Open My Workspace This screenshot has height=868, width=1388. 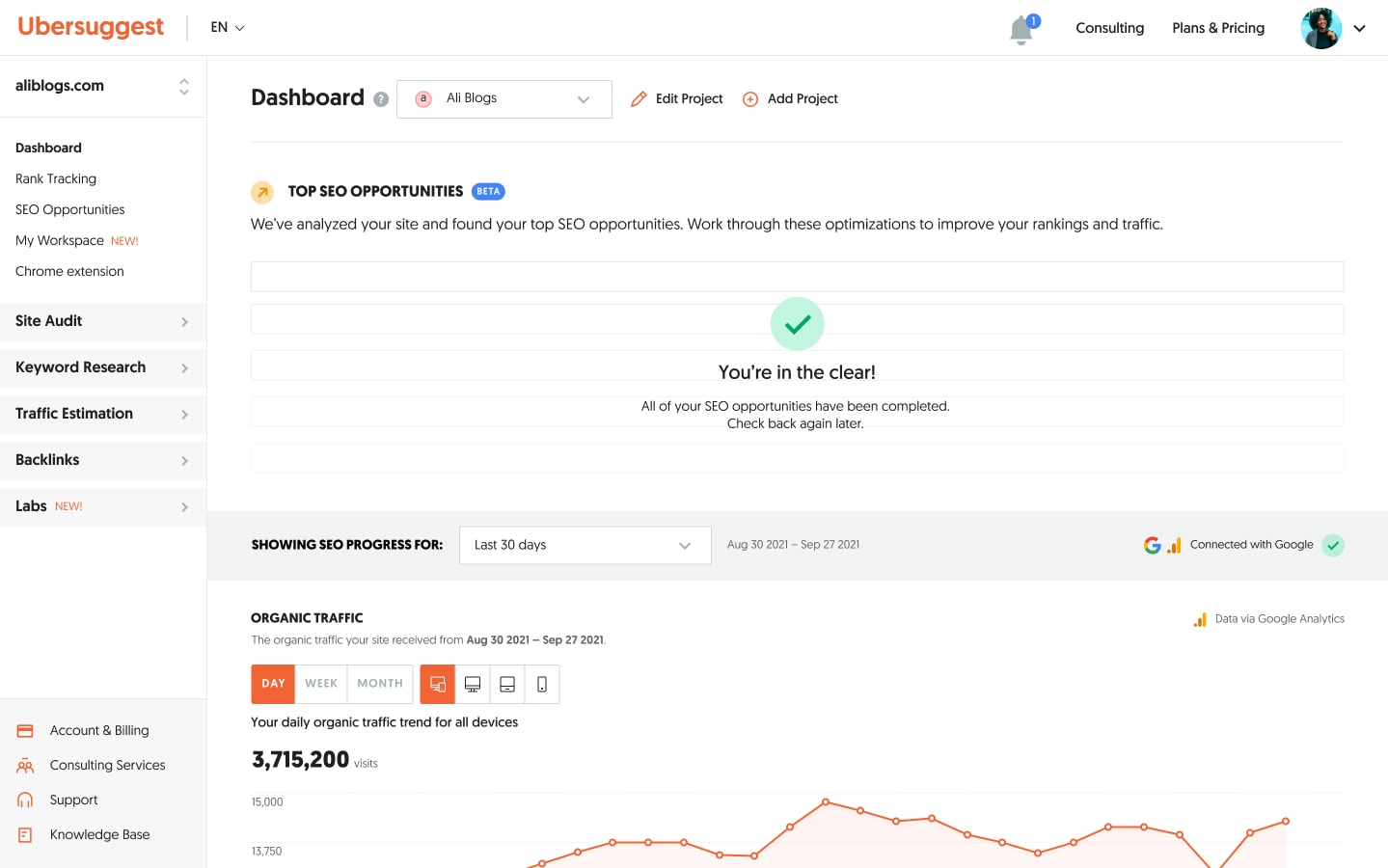[x=59, y=240]
